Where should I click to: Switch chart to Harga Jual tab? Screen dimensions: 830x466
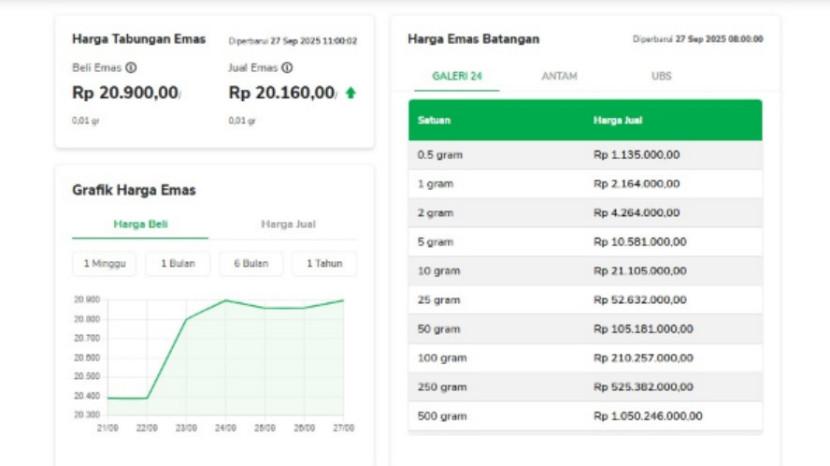click(x=288, y=224)
